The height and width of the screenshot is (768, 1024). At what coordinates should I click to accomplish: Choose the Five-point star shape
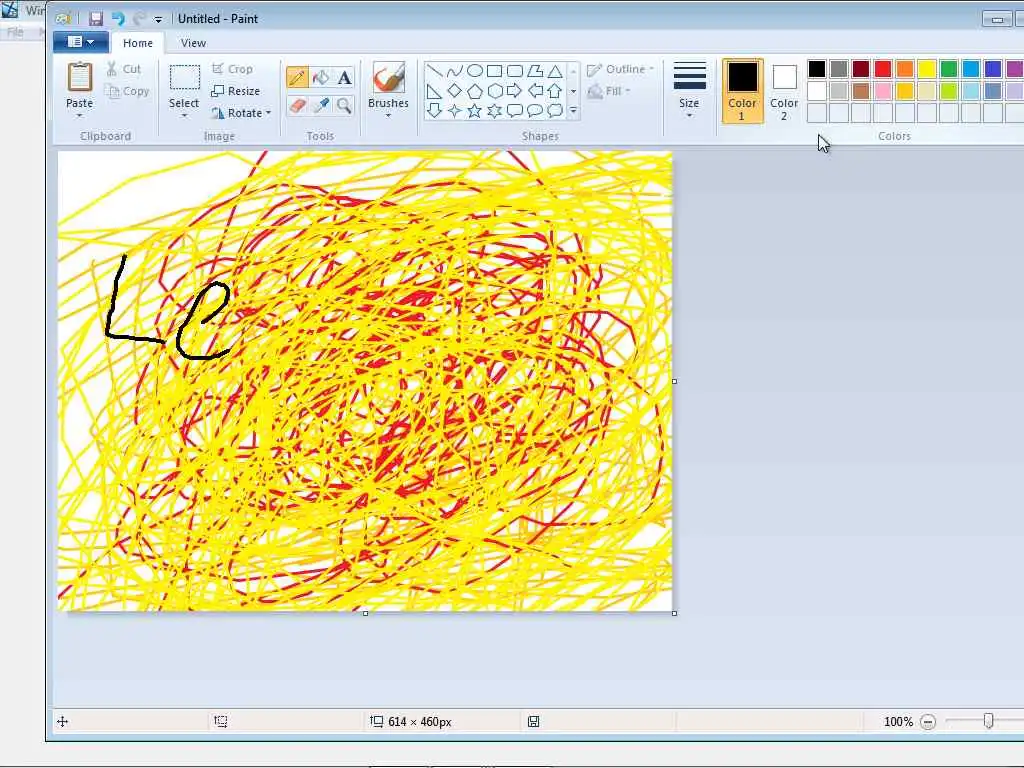coord(475,111)
